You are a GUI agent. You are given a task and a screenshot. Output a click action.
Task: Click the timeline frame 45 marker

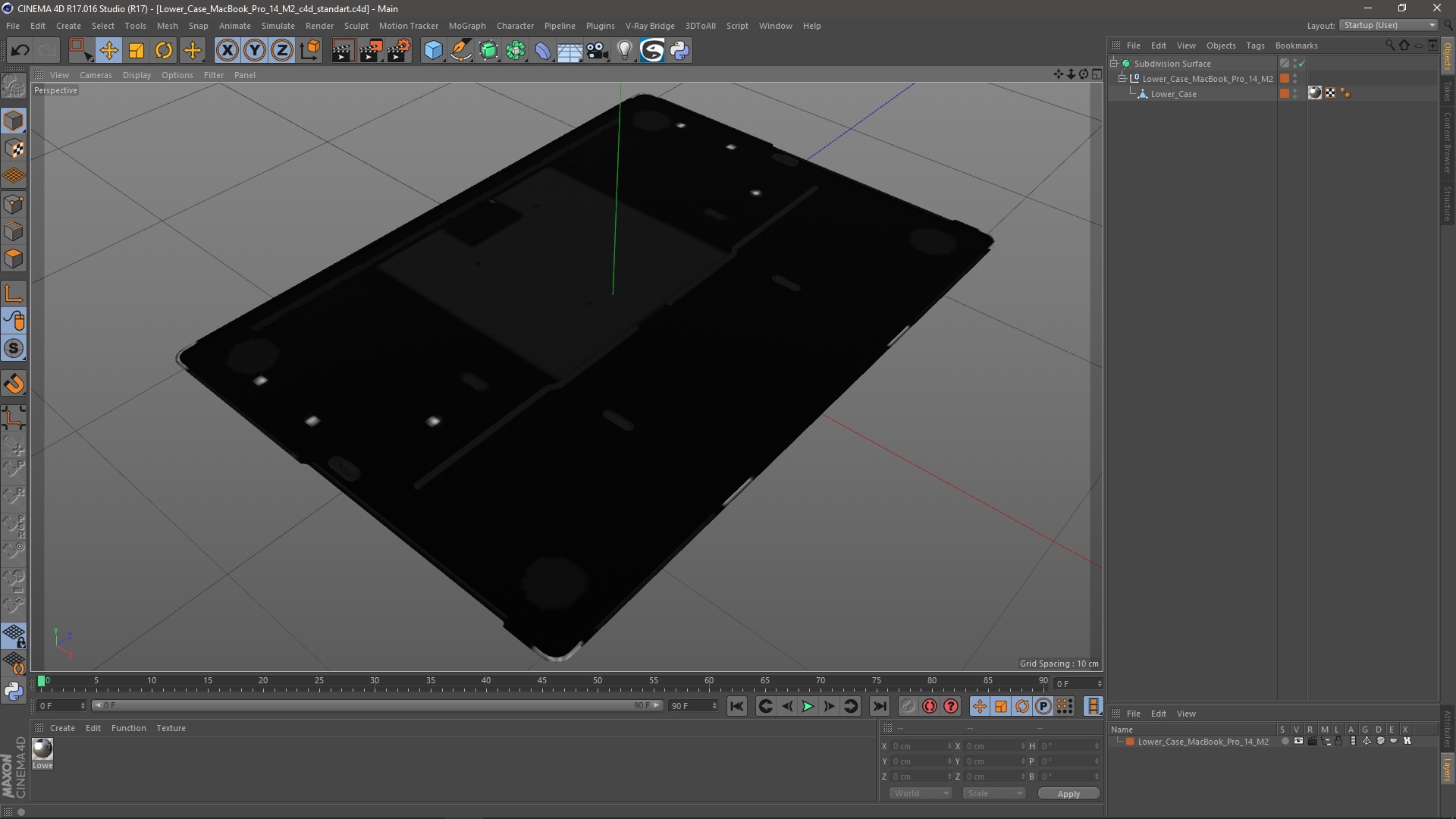pyautogui.click(x=541, y=682)
